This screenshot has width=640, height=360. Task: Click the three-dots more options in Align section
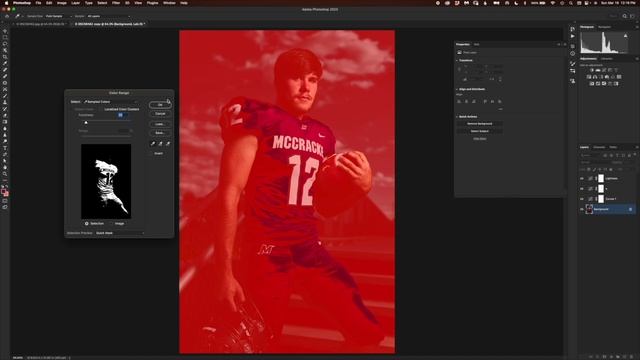click(x=500, y=109)
